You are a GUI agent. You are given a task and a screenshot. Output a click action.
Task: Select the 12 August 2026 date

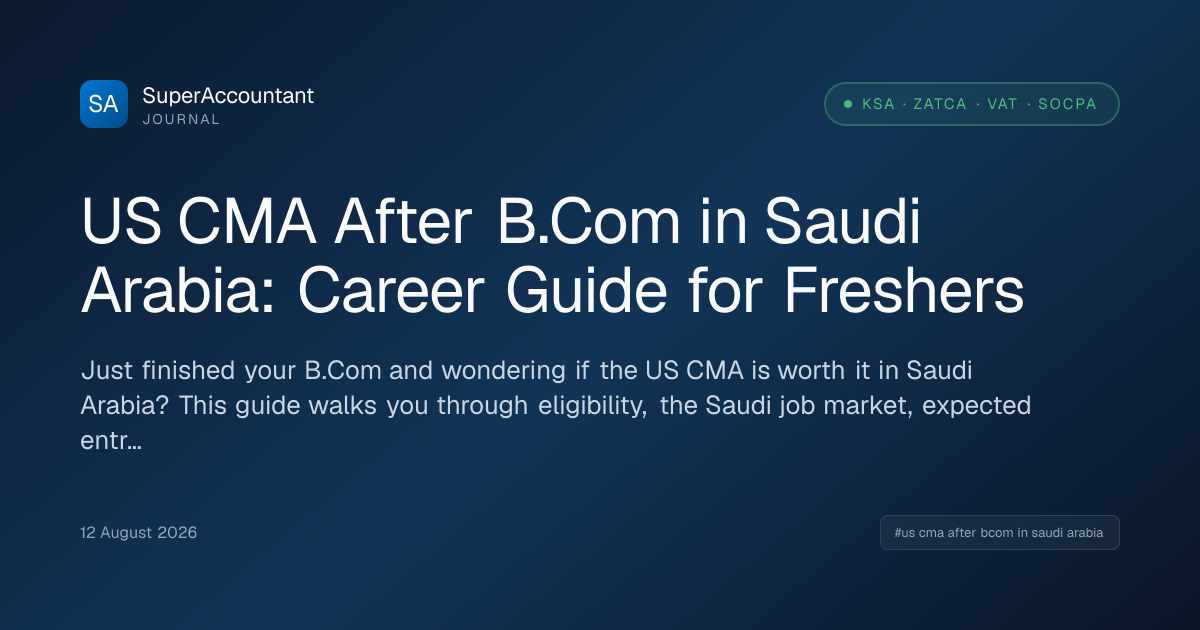coord(139,532)
